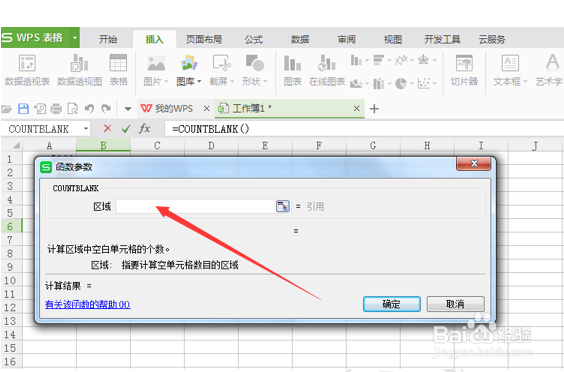Cancel formula entry with red X
This screenshot has width=564, height=372.
click(x=107, y=128)
